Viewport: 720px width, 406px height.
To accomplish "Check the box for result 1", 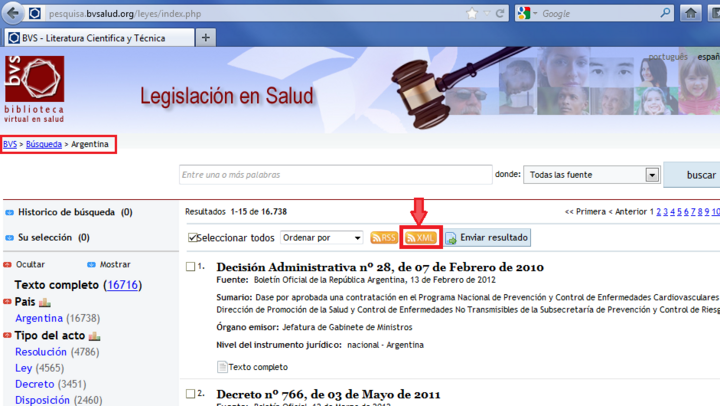I will coord(191,266).
